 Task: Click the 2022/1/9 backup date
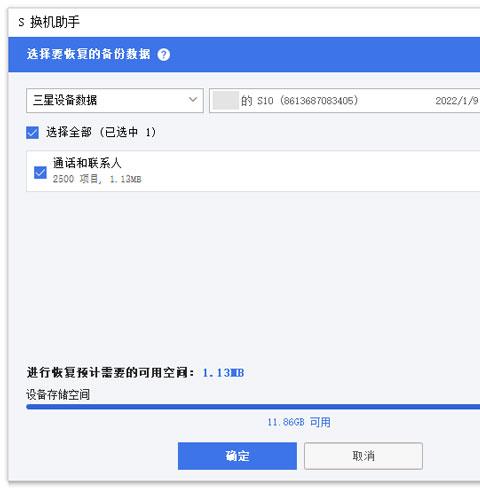457,100
